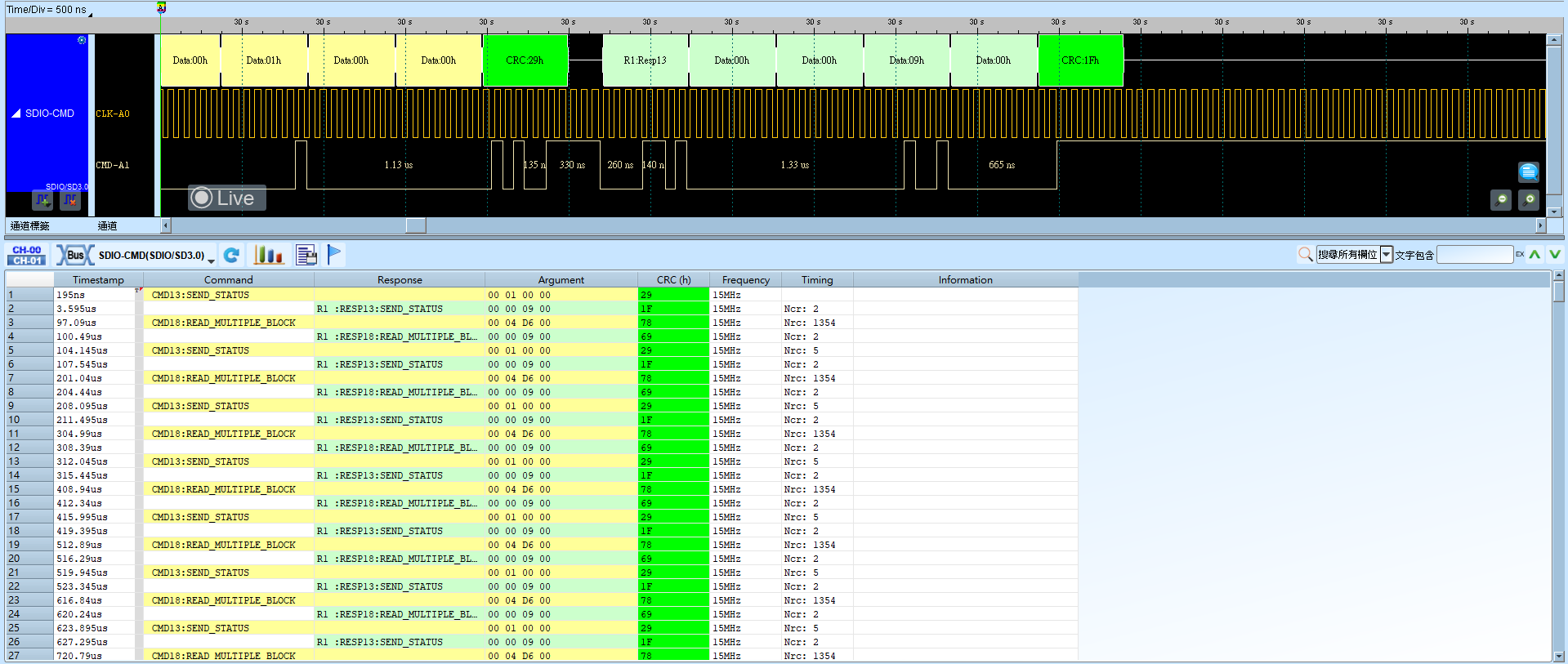Click the blue flag marker icon

pyautogui.click(x=334, y=255)
